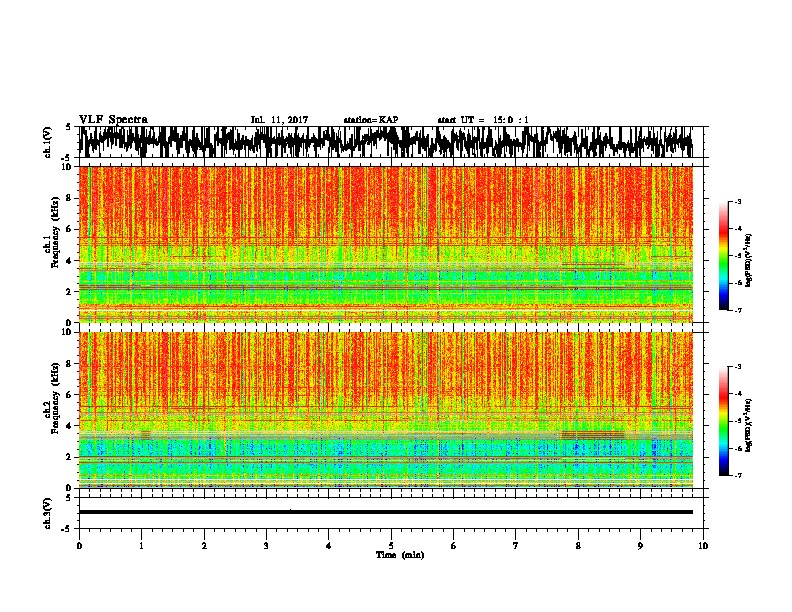Click the time axis tick label "8"
The image size is (792, 612).
point(578,546)
